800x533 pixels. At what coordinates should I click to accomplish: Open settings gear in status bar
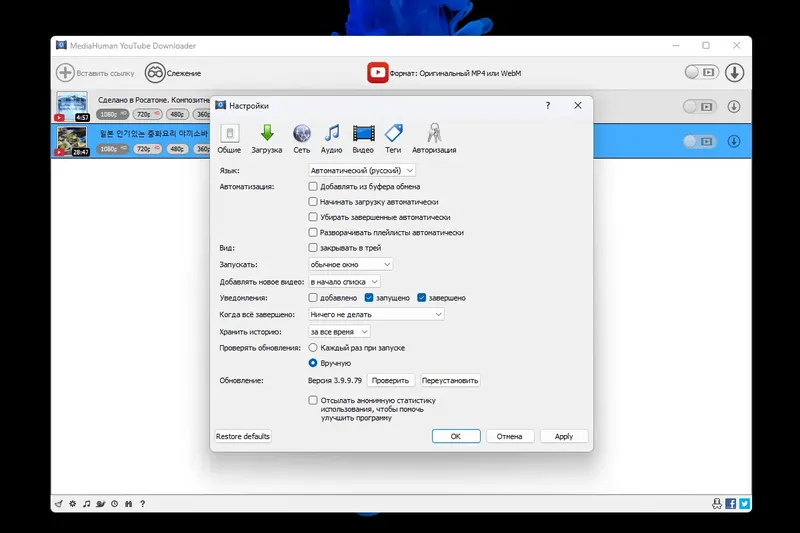pos(72,504)
